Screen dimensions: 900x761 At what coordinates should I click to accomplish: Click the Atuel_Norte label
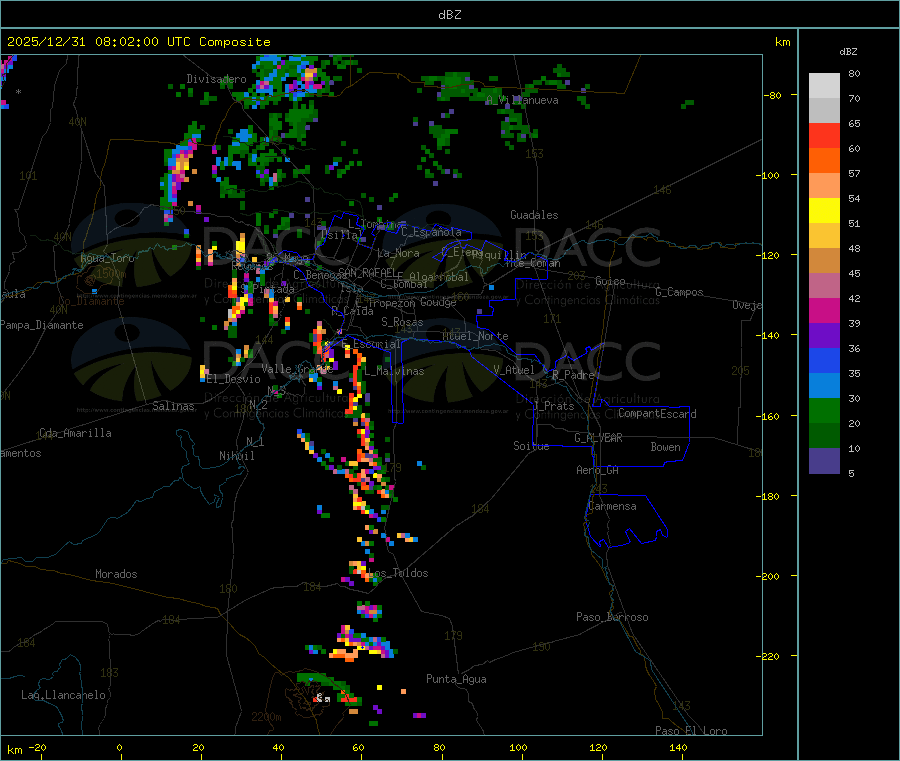point(475,336)
